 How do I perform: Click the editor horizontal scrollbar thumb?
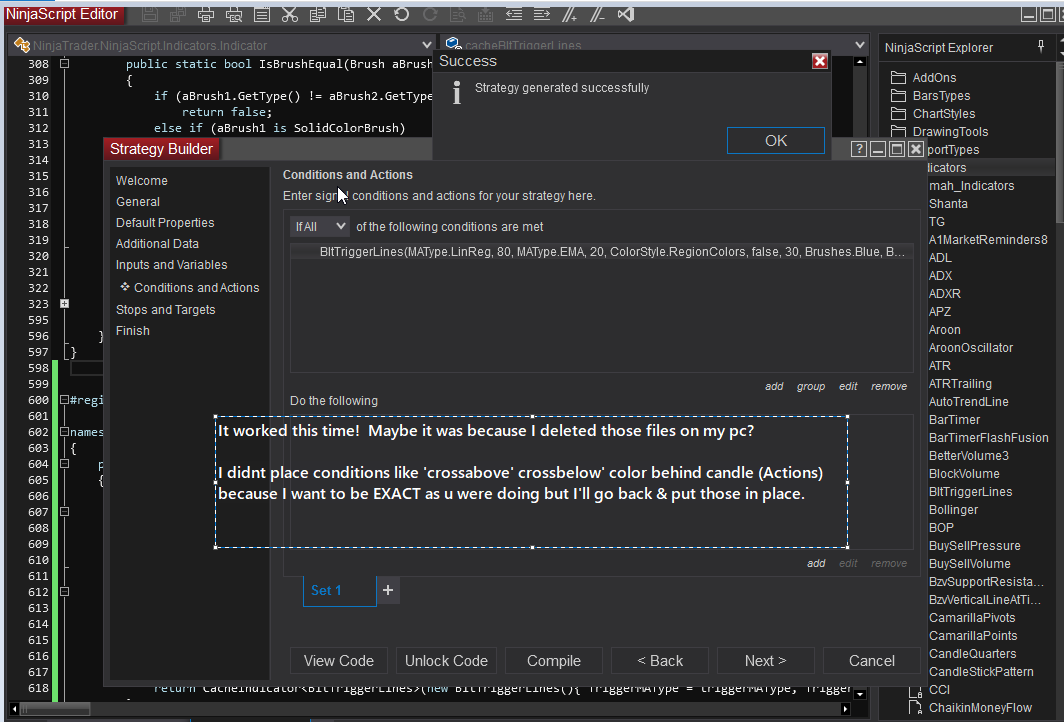(55, 709)
